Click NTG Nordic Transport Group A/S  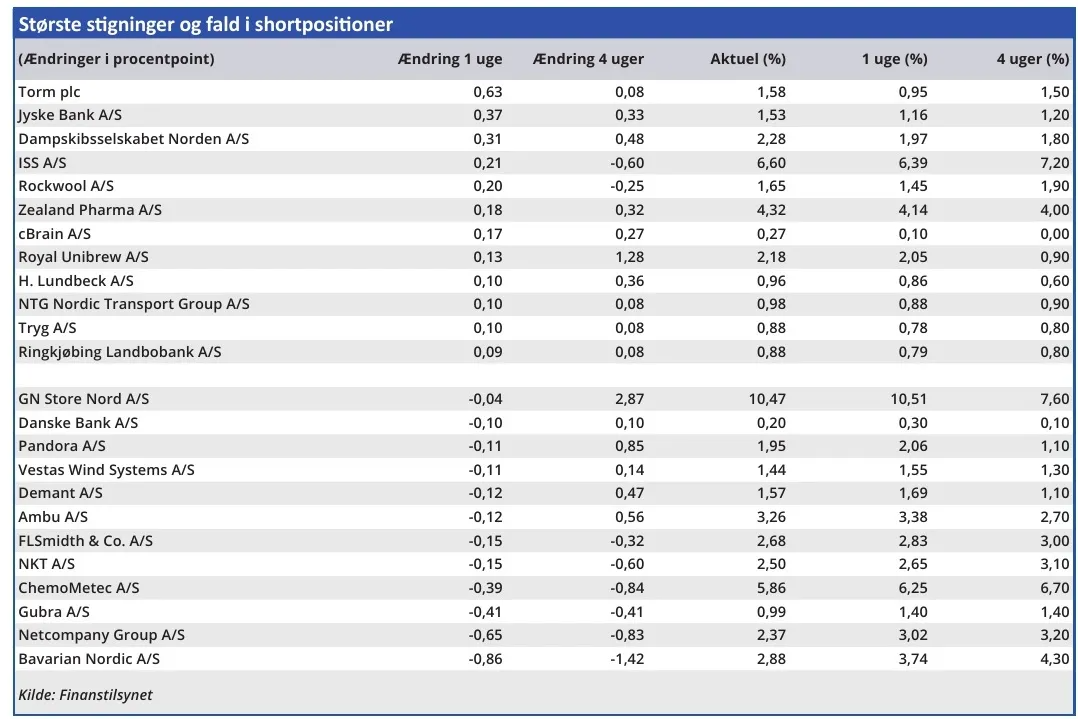pos(133,304)
